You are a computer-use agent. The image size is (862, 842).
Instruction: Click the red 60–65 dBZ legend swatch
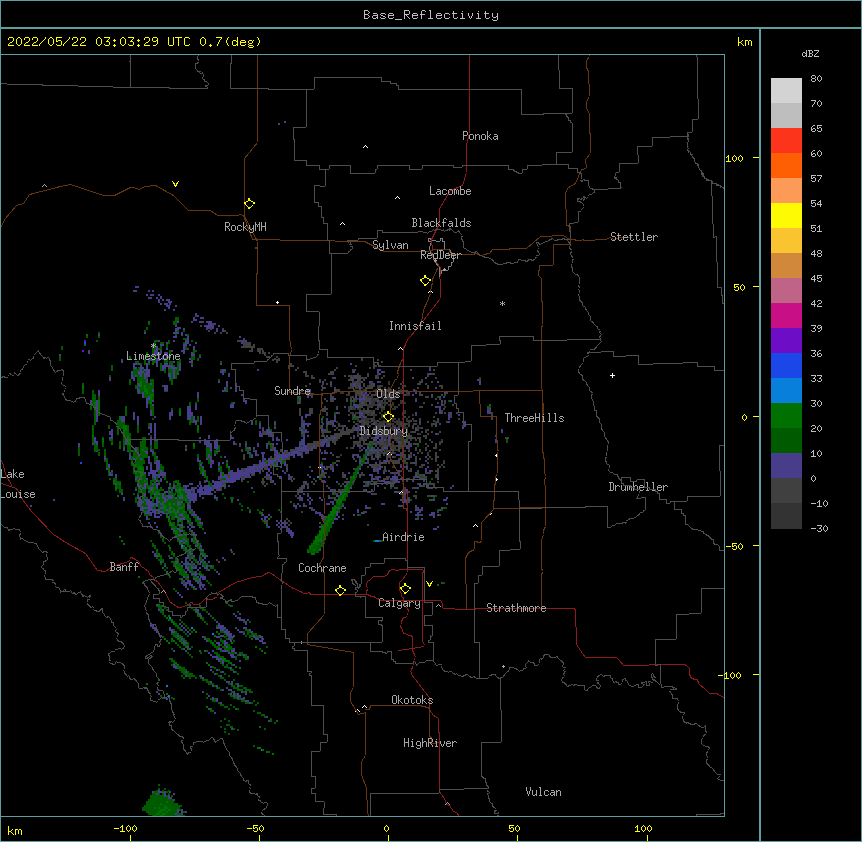pyautogui.click(x=786, y=140)
